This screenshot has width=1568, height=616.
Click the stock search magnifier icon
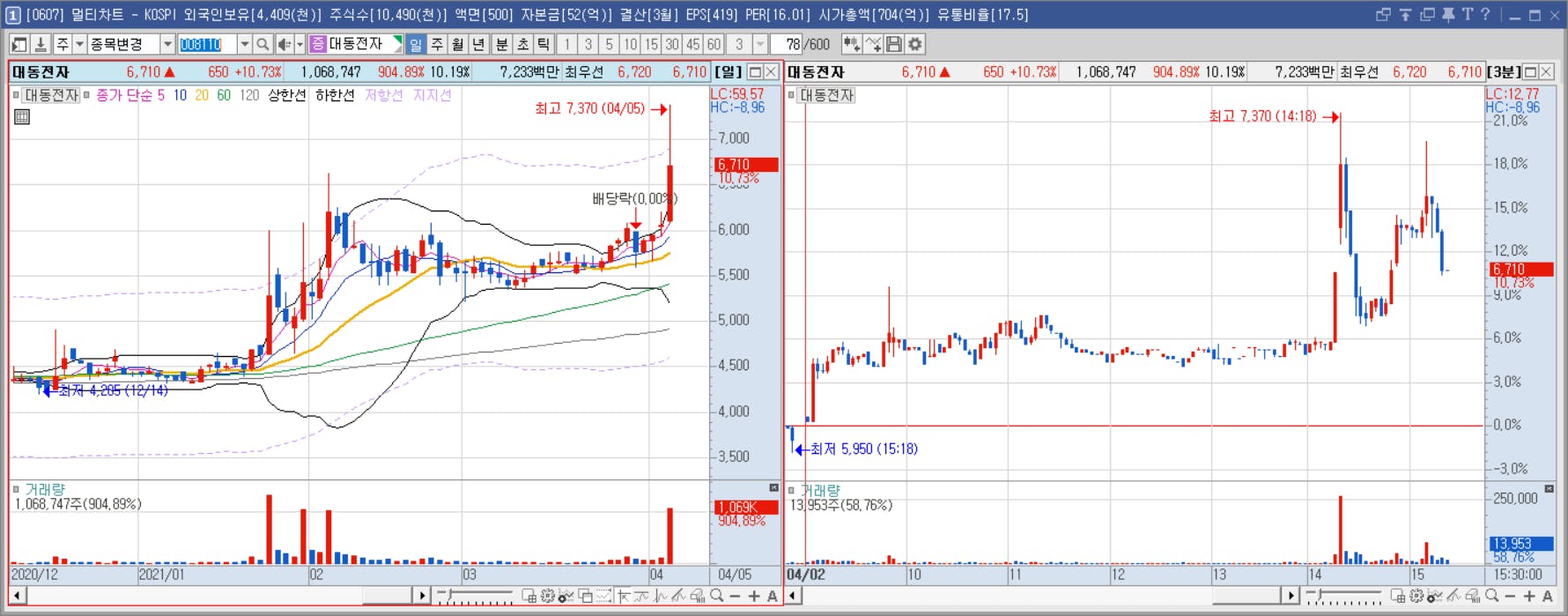263,44
